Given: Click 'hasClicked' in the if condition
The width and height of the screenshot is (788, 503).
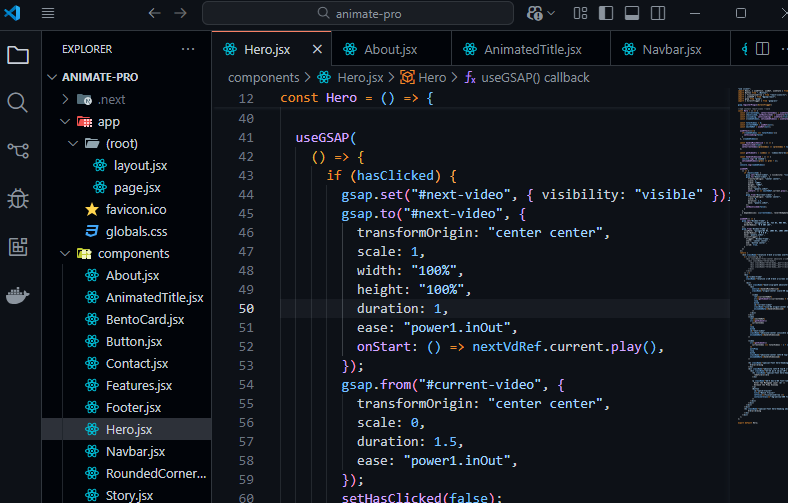Looking at the screenshot, I should [x=395, y=175].
